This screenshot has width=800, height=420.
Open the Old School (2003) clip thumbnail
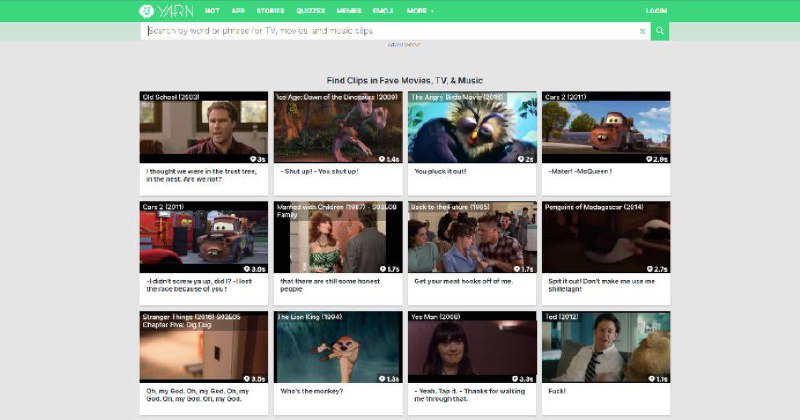[204, 127]
